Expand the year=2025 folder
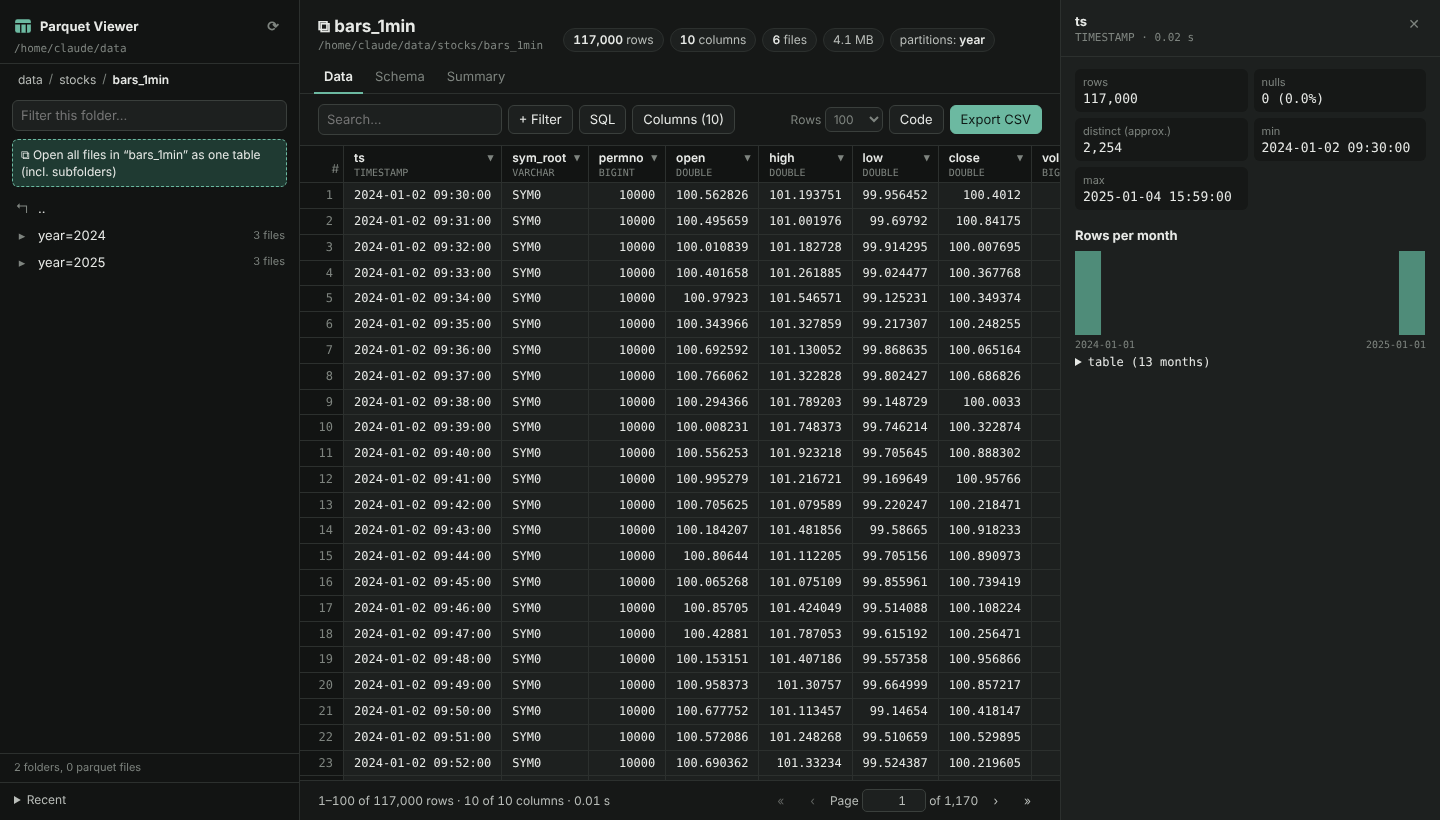This screenshot has width=1440, height=820. coord(150,262)
